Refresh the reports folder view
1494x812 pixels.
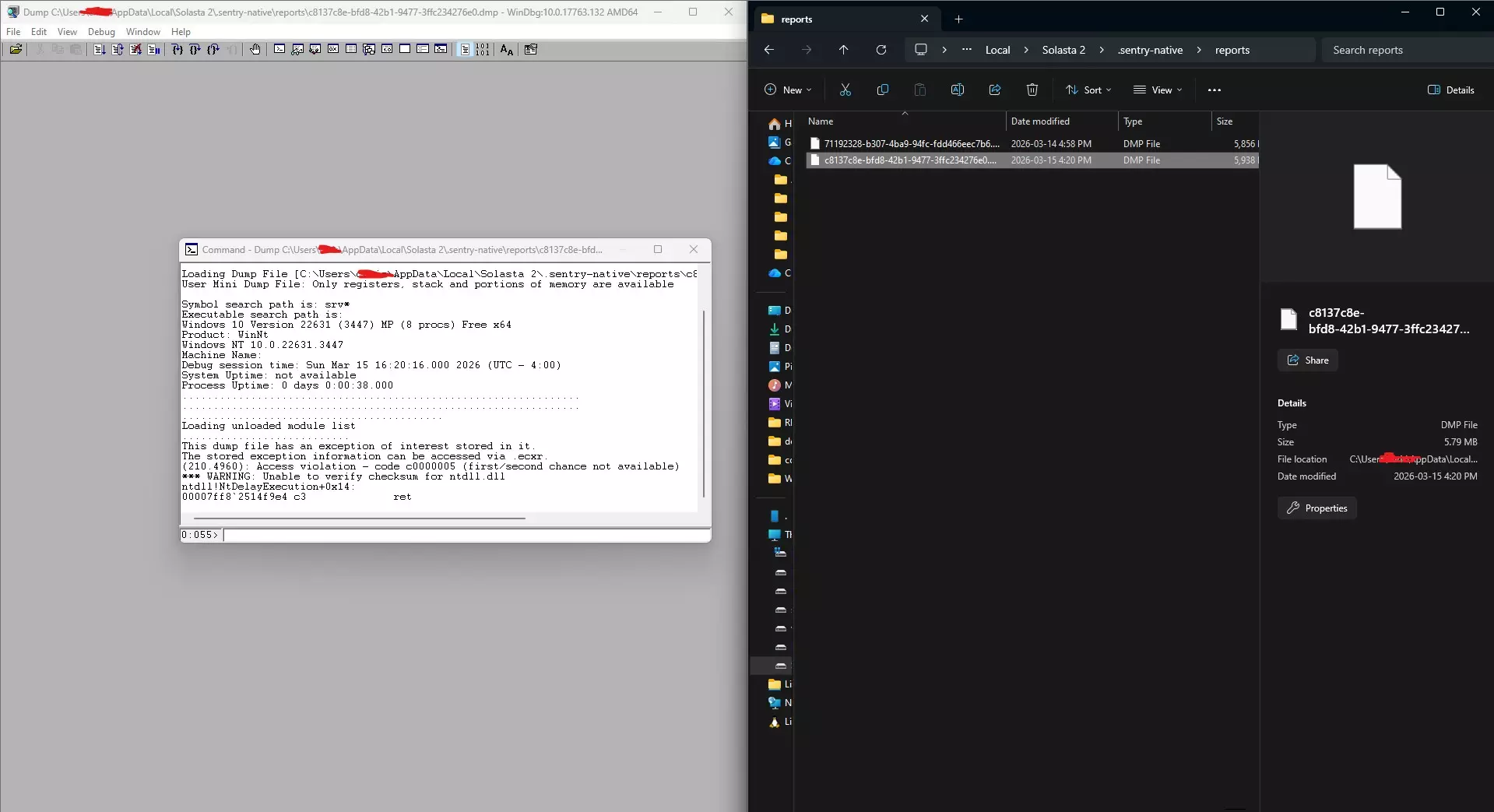tap(881, 50)
